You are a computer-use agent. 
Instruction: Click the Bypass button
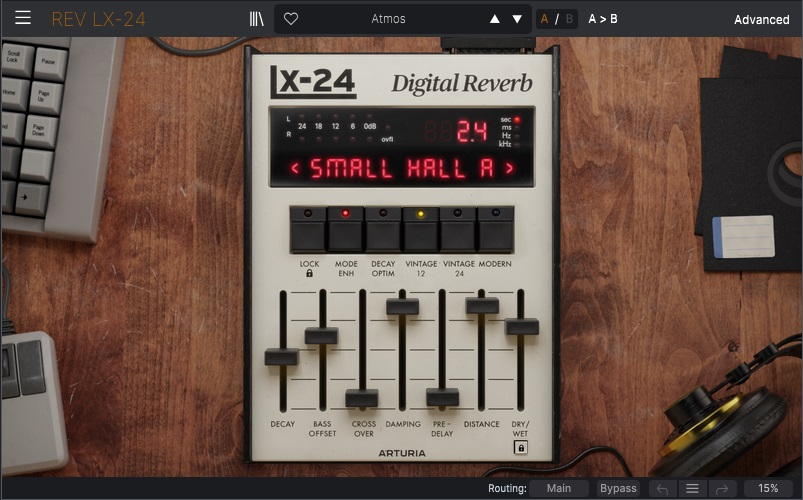(618, 488)
